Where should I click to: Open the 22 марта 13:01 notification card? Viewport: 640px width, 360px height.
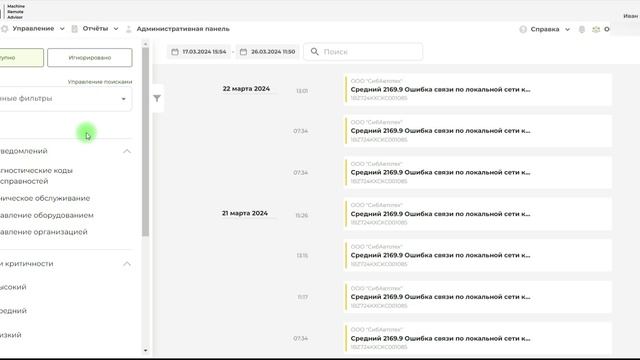478,89
